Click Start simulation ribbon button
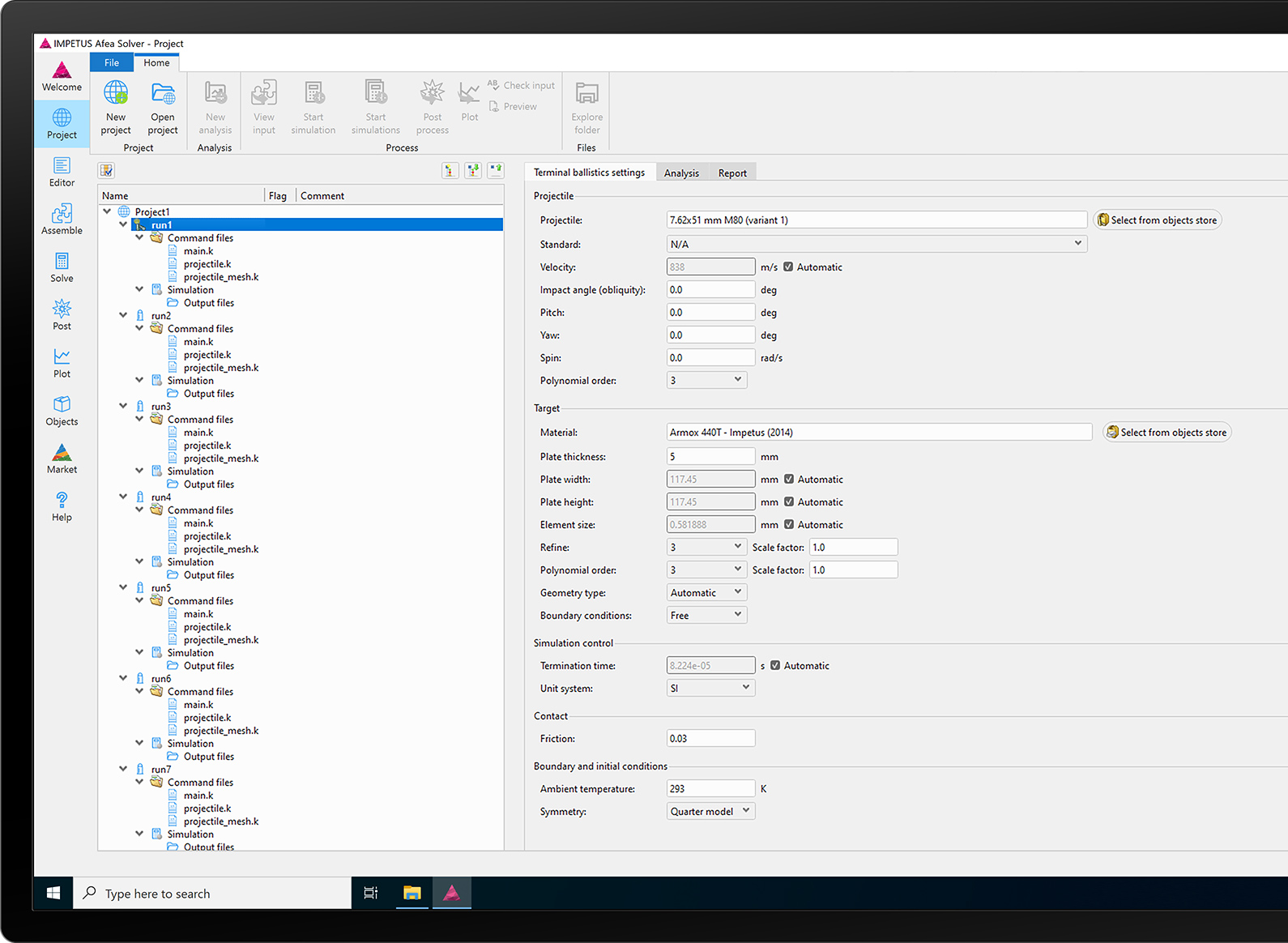 (x=313, y=108)
